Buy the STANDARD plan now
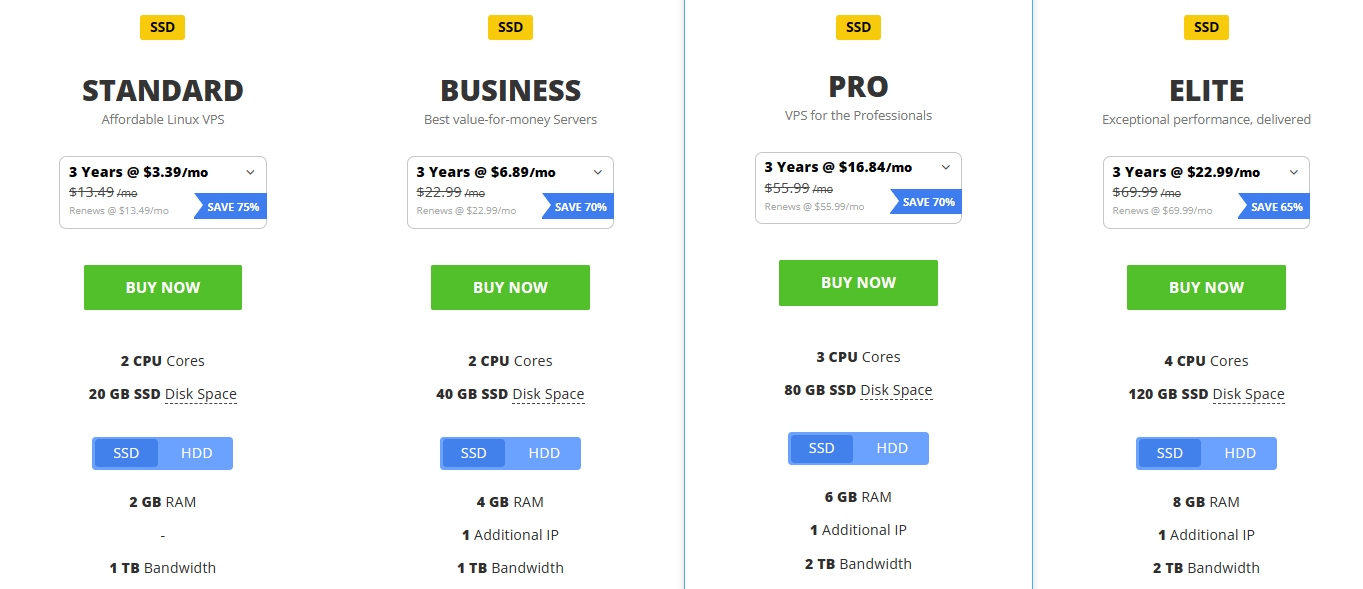The image size is (1363, 589). [163, 287]
